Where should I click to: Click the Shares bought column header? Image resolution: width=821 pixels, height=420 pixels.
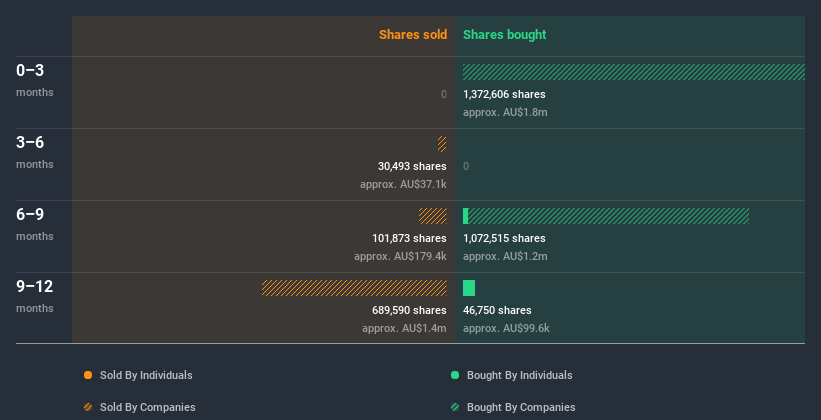coord(505,35)
